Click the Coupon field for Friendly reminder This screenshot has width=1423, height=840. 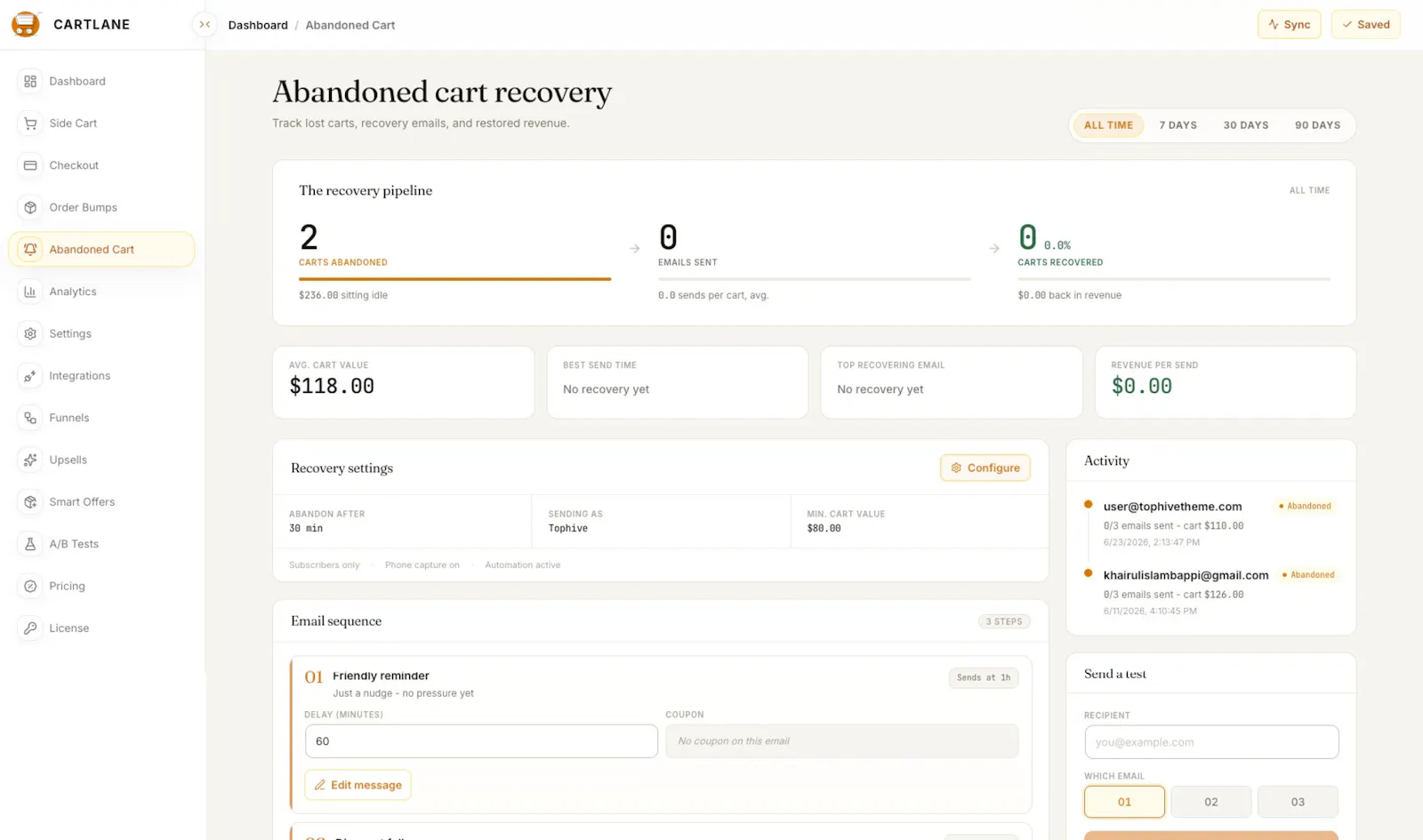(x=842, y=741)
